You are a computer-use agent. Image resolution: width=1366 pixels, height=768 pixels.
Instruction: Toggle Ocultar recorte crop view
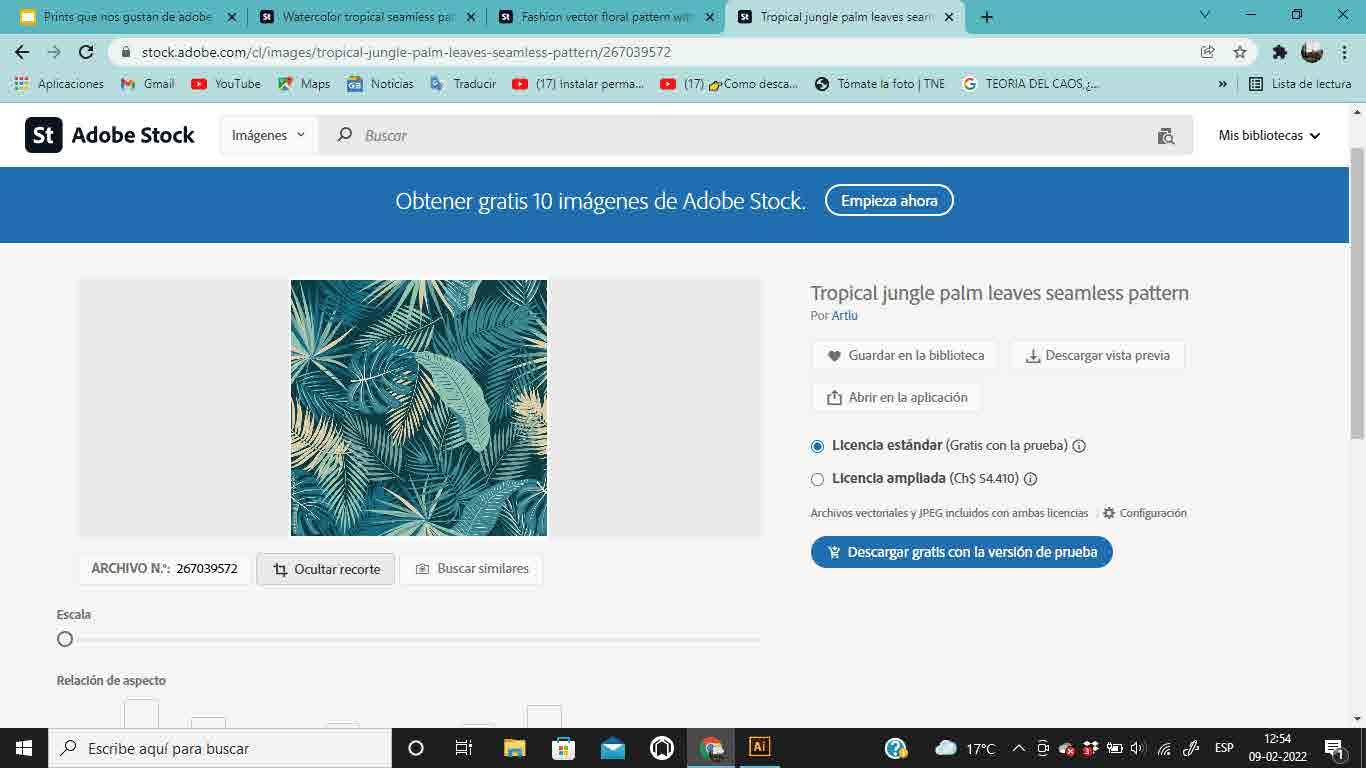tap(326, 569)
